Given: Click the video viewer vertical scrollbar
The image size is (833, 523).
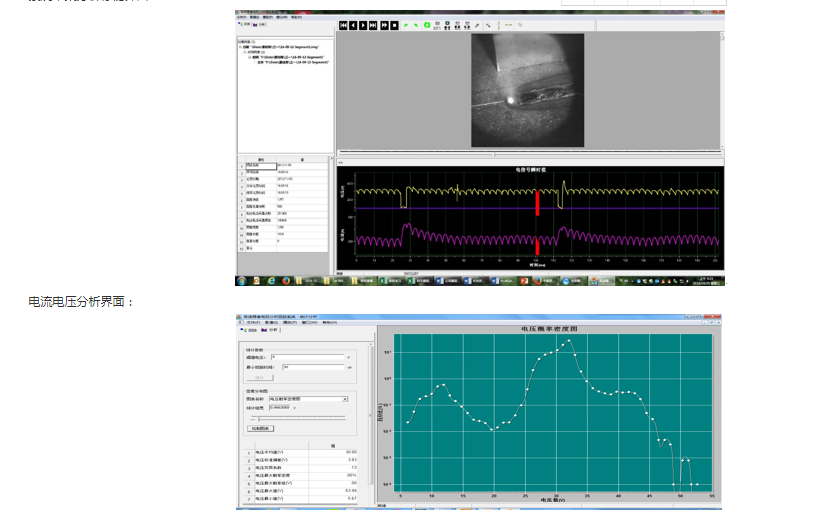Looking at the screenshot, I should point(722,90).
